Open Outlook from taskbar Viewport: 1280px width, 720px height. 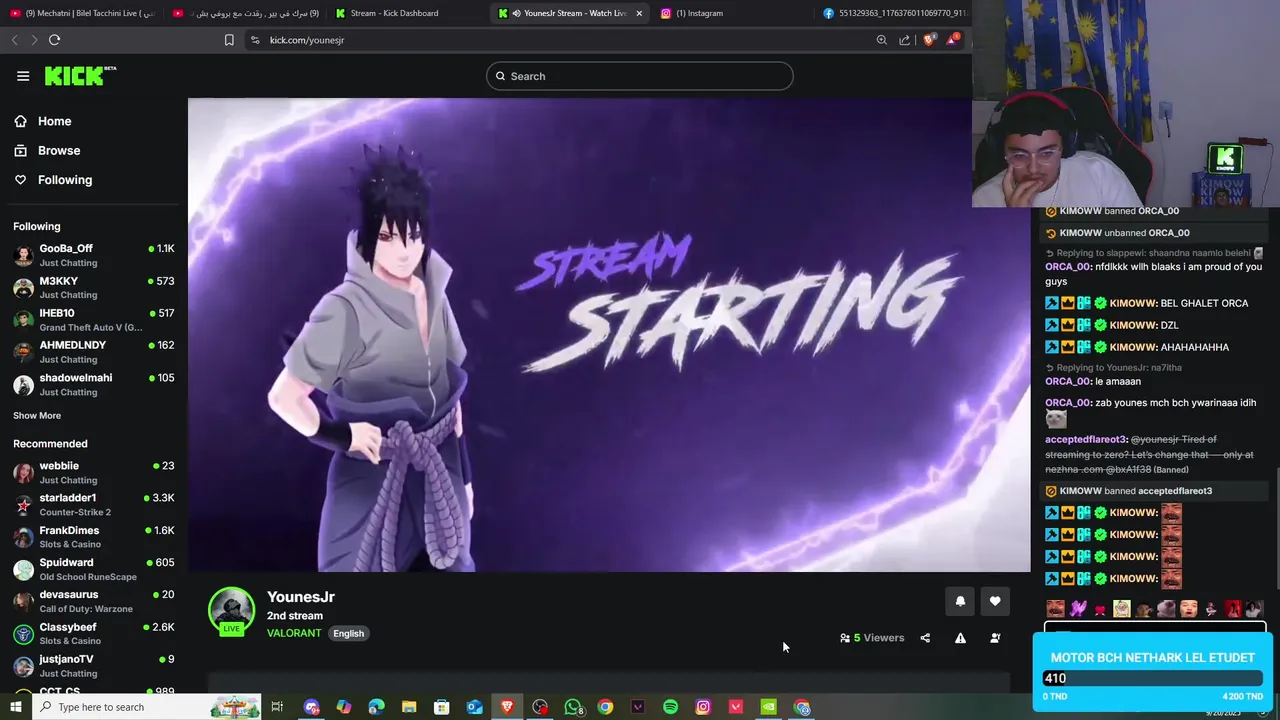(474, 707)
